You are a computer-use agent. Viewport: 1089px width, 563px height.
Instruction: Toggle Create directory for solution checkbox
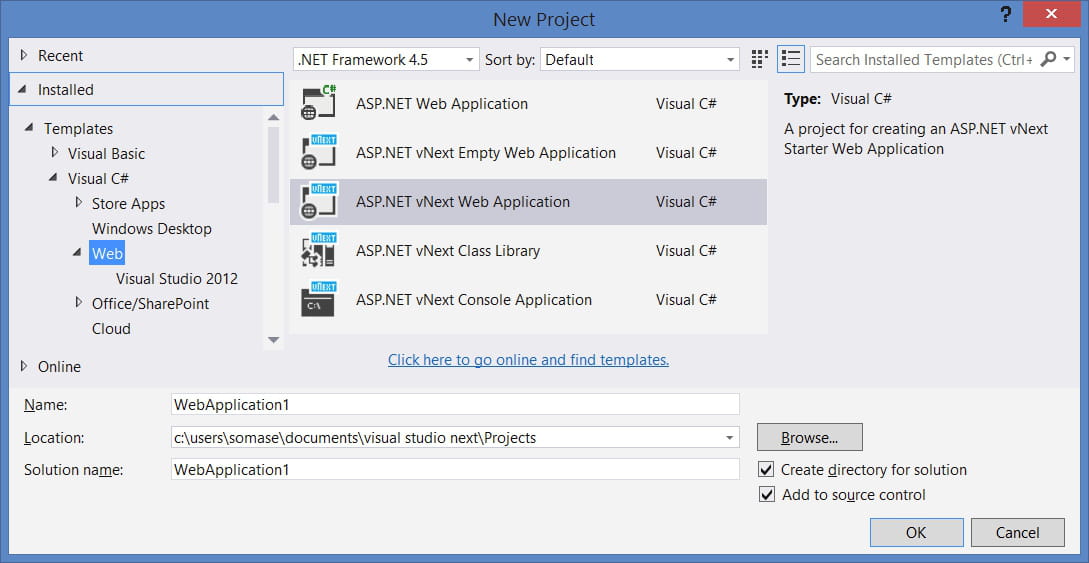[x=766, y=470]
